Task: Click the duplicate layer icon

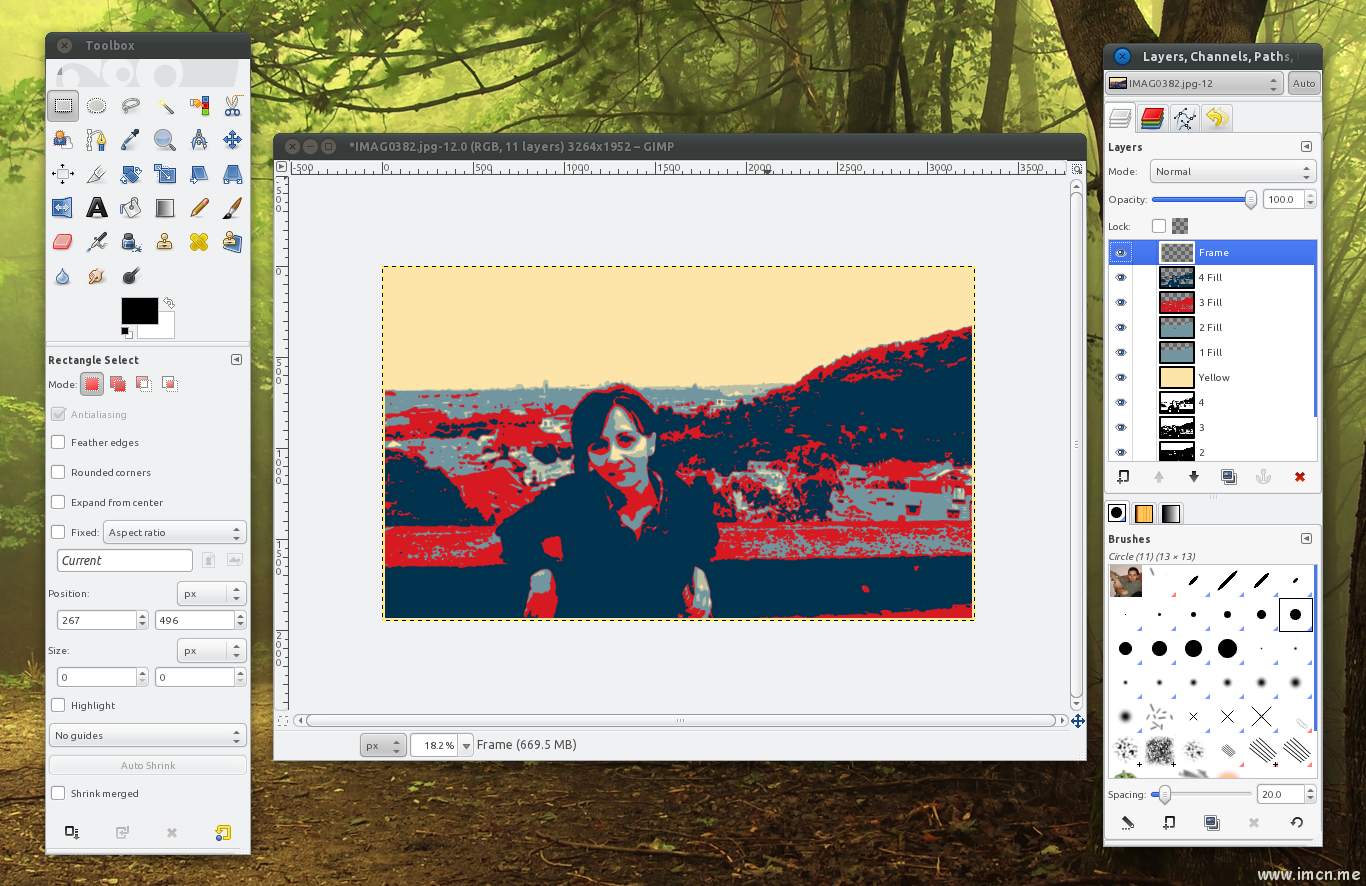Action: (1229, 477)
